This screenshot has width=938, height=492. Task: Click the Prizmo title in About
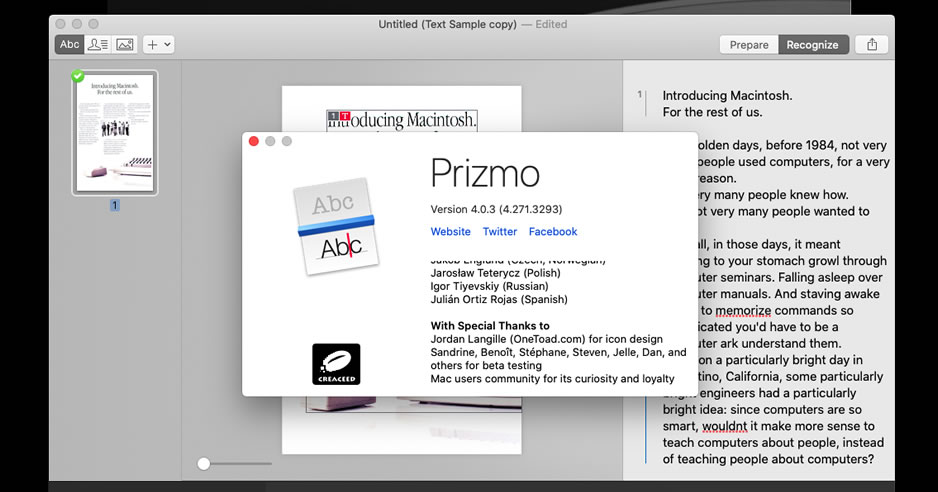point(485,174)
